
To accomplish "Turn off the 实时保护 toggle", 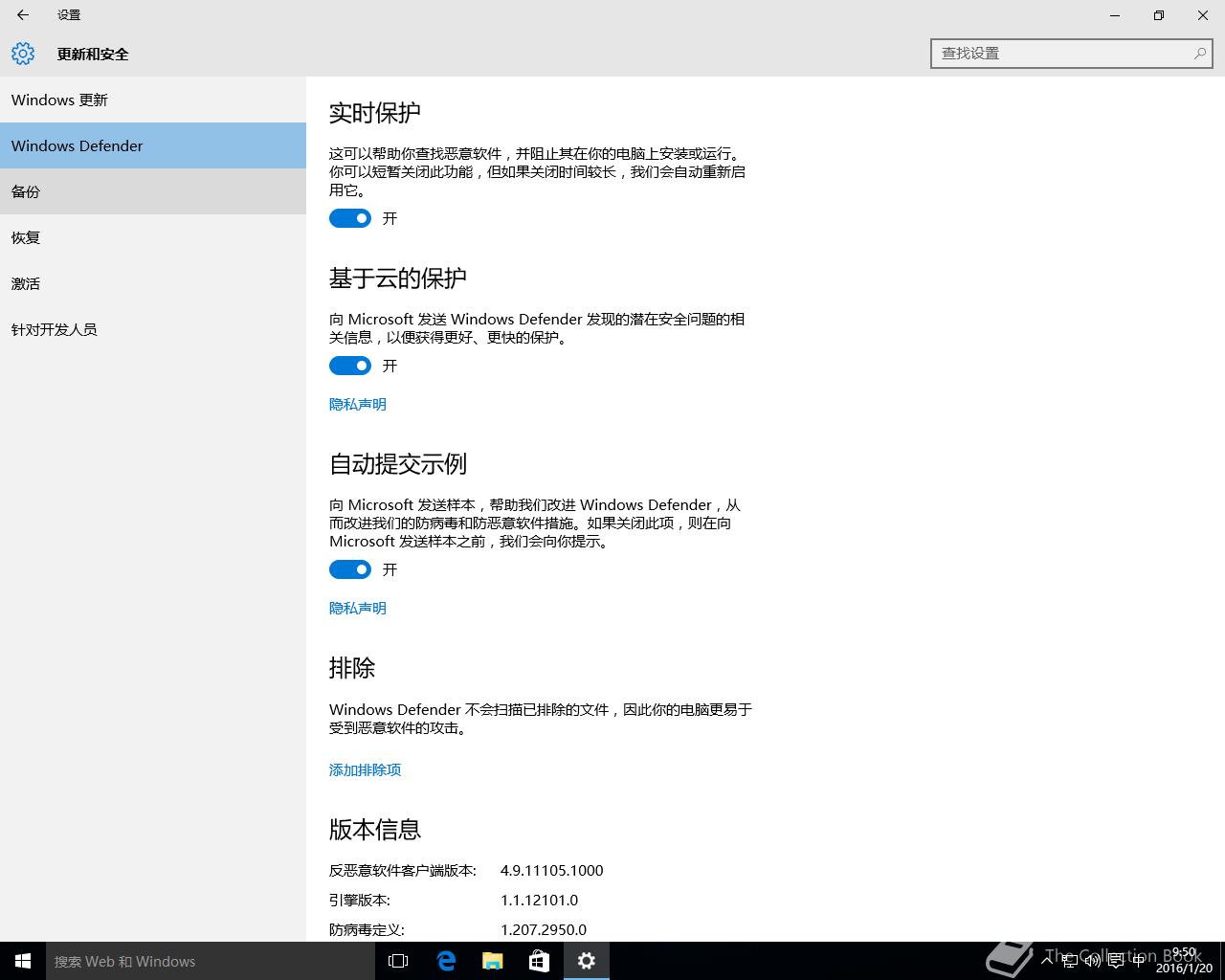I will pos(350,218).
